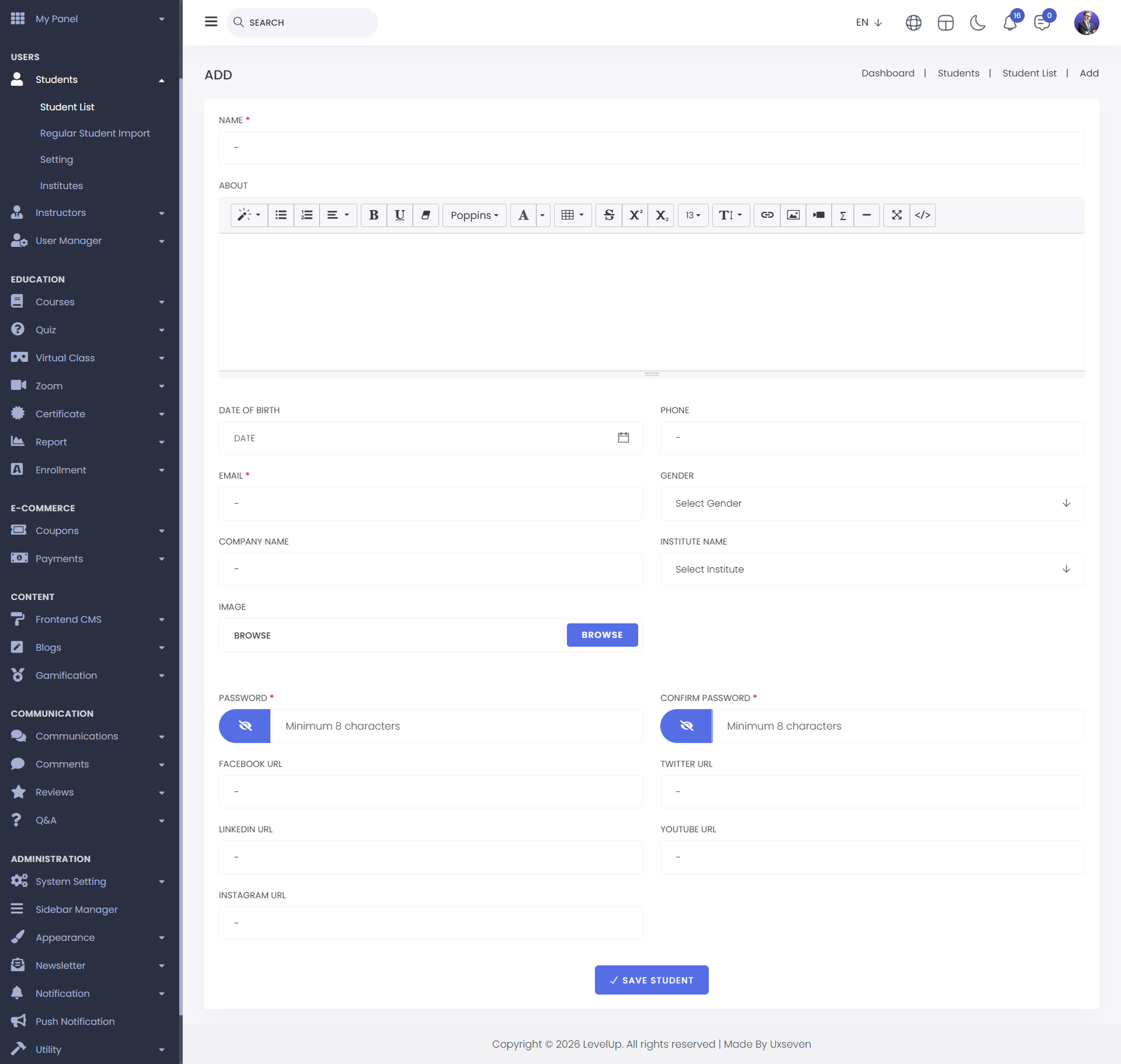The image size is (1121, 1064).
Task: Toggle strikethrough text formatting
Action: coord(608,215)
